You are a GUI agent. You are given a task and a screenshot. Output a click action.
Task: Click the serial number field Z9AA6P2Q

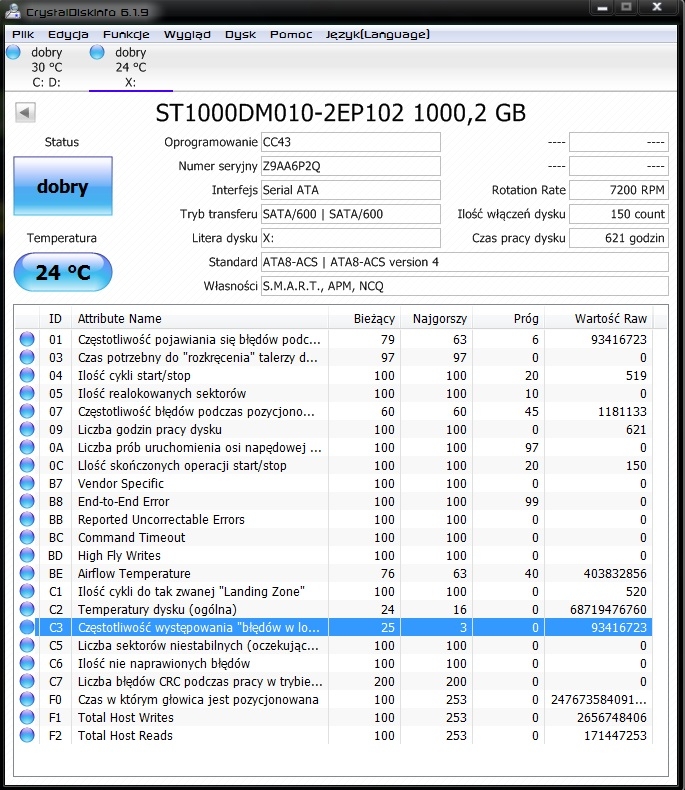tap(351, 166)
